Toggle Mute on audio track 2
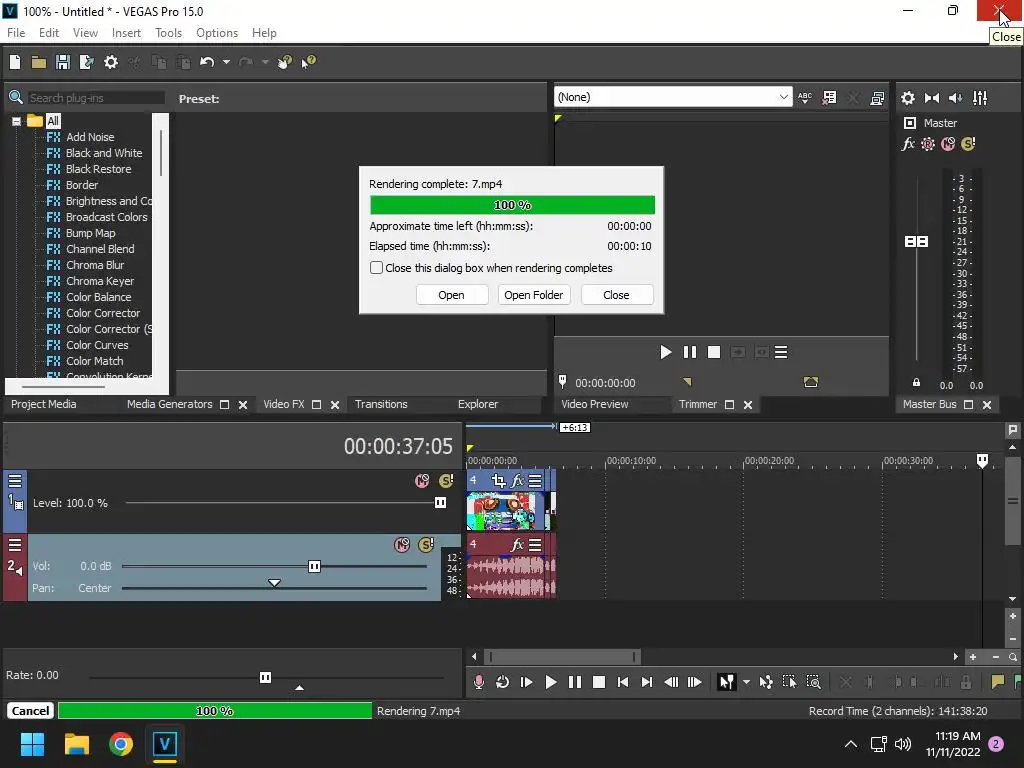This screenshot has width=1024, height=768. pos(402,545)
